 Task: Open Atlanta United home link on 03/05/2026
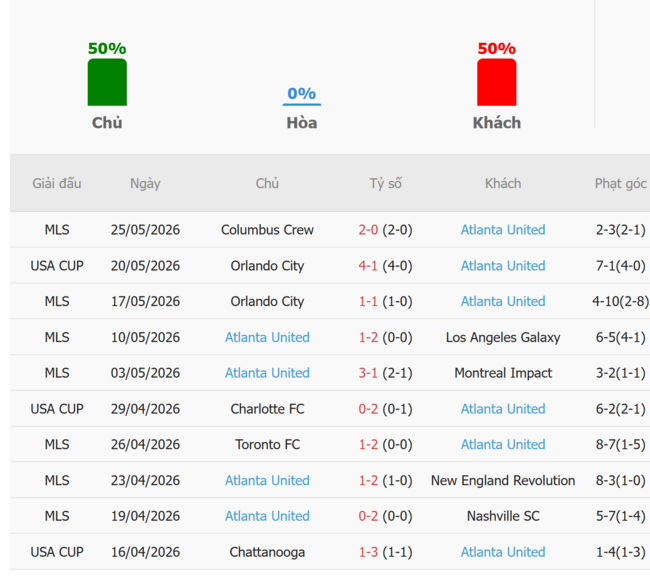267,373
